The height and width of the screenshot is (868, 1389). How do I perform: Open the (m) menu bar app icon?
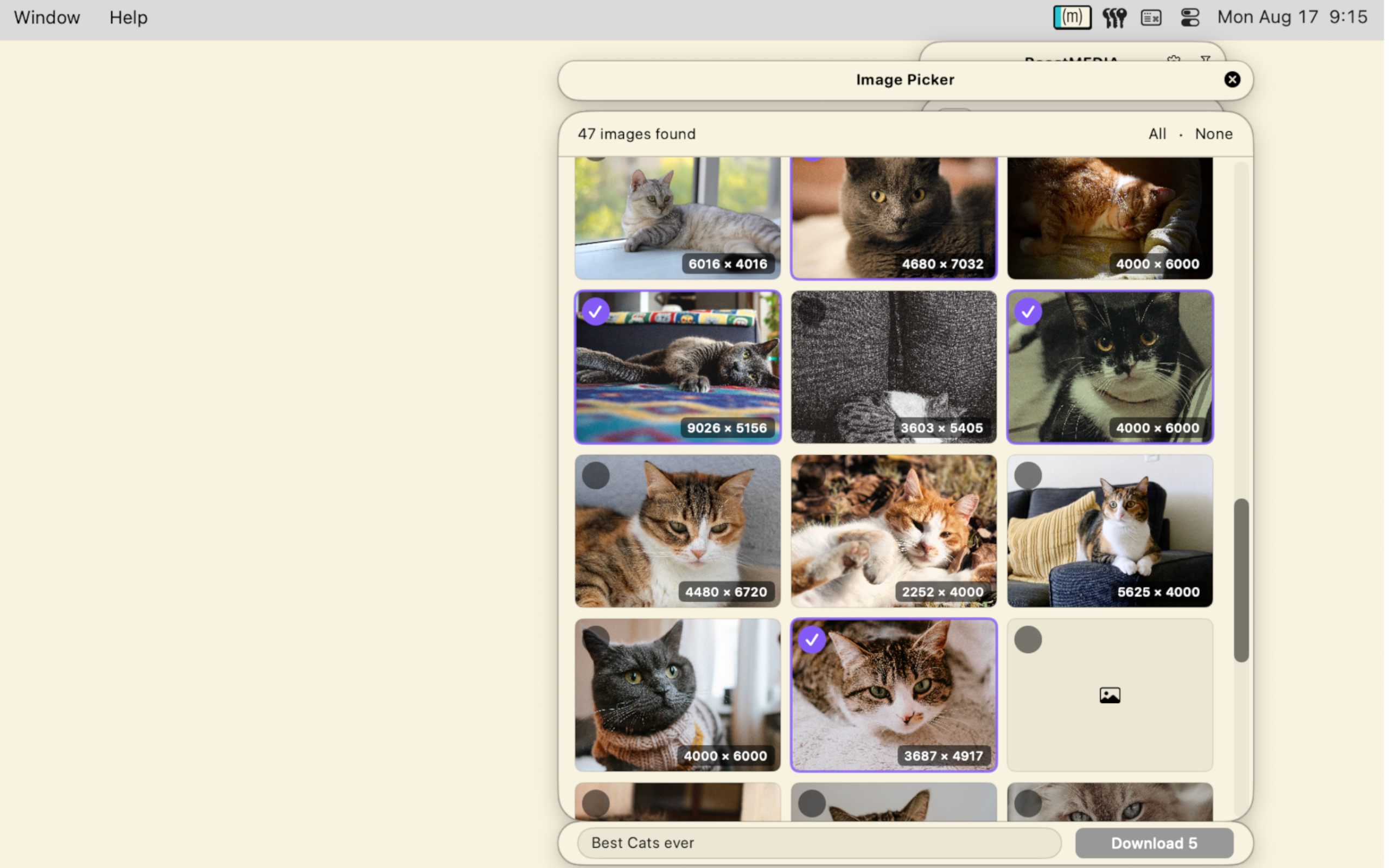1072,17
